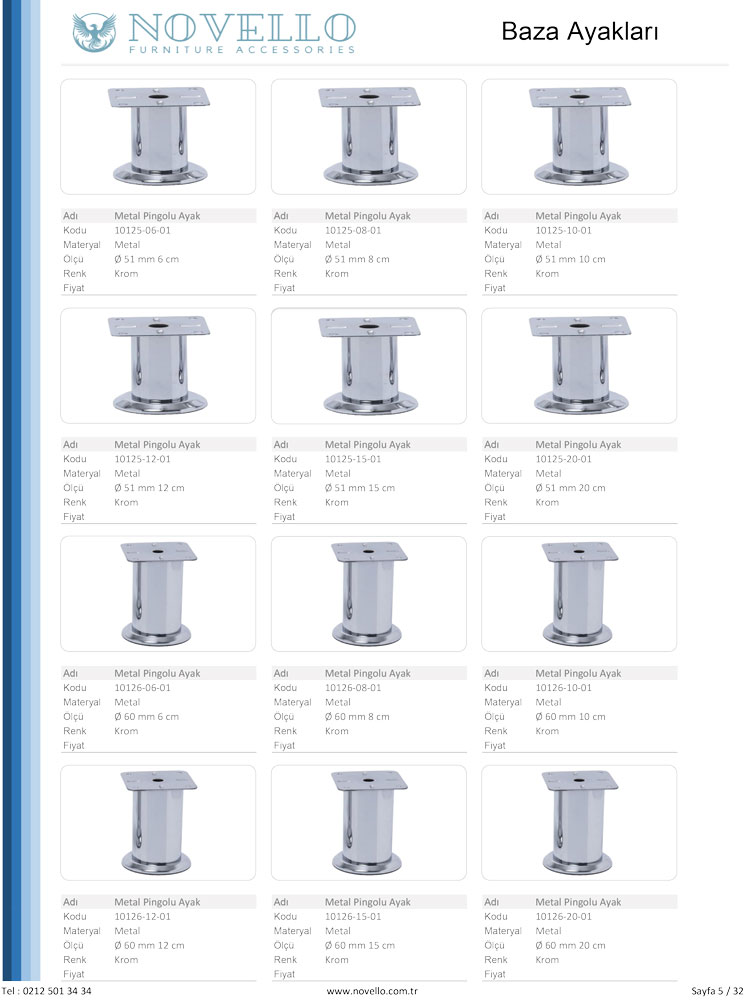Image resolution: width=745 pixels, height=1000 pixels.
Task: Open product image for code 10125-10-01
Action: click(579, 136)
